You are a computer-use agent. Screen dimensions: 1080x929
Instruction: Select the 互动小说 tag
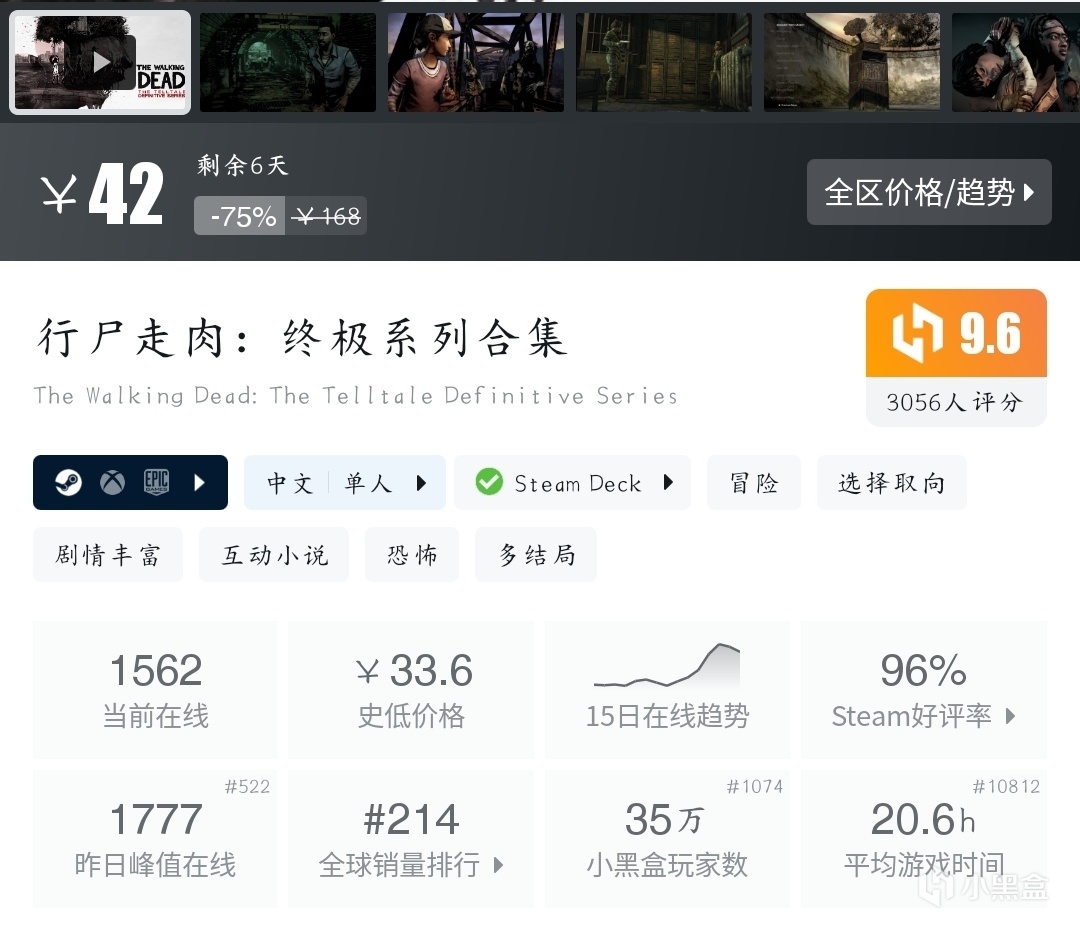point(274,554)
